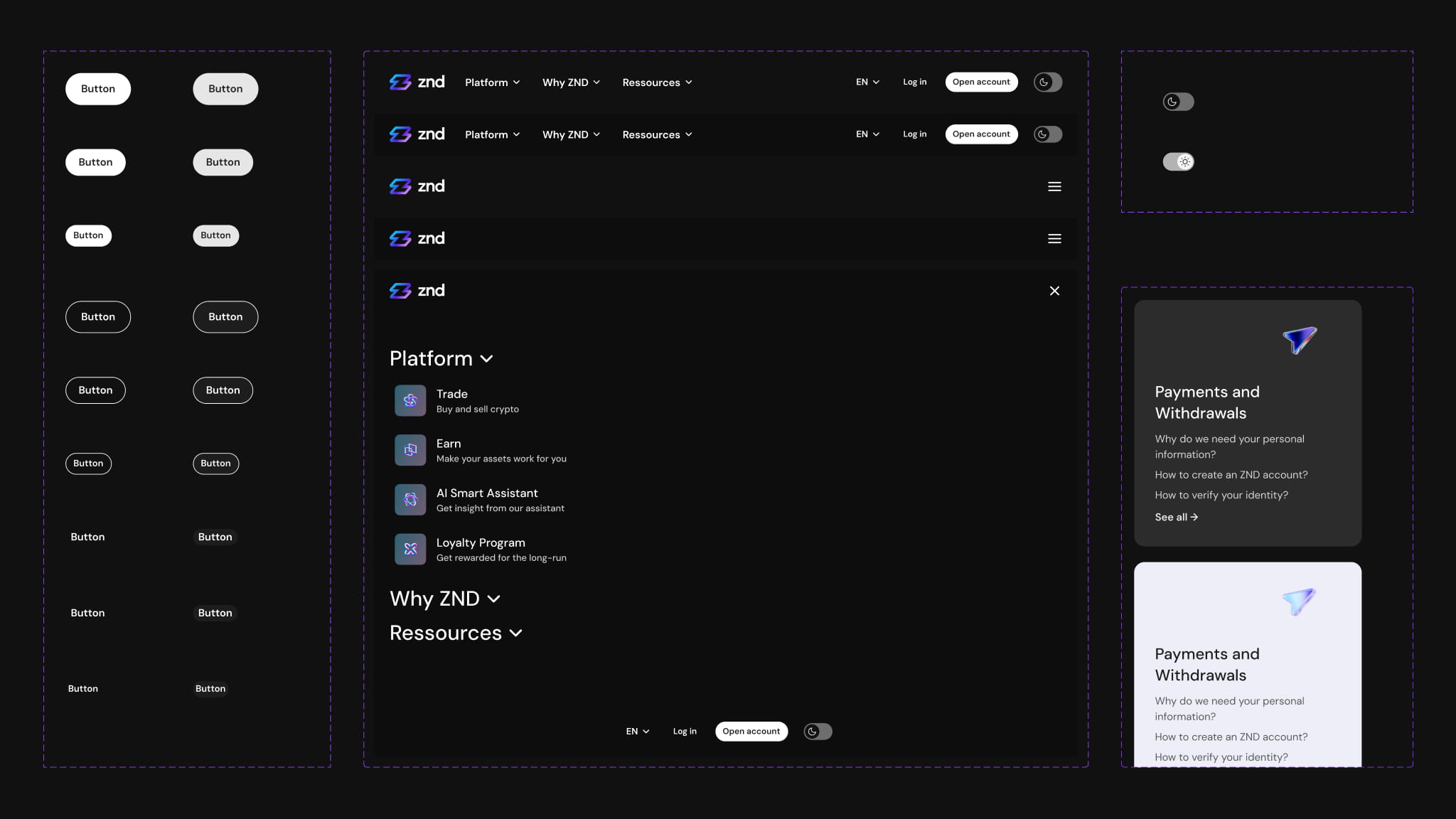The width and height of the screenshot is (1456, 819).
Task: Click the Earn icon in Platform list
Action: pyautogui.click(x=410, y=450)
